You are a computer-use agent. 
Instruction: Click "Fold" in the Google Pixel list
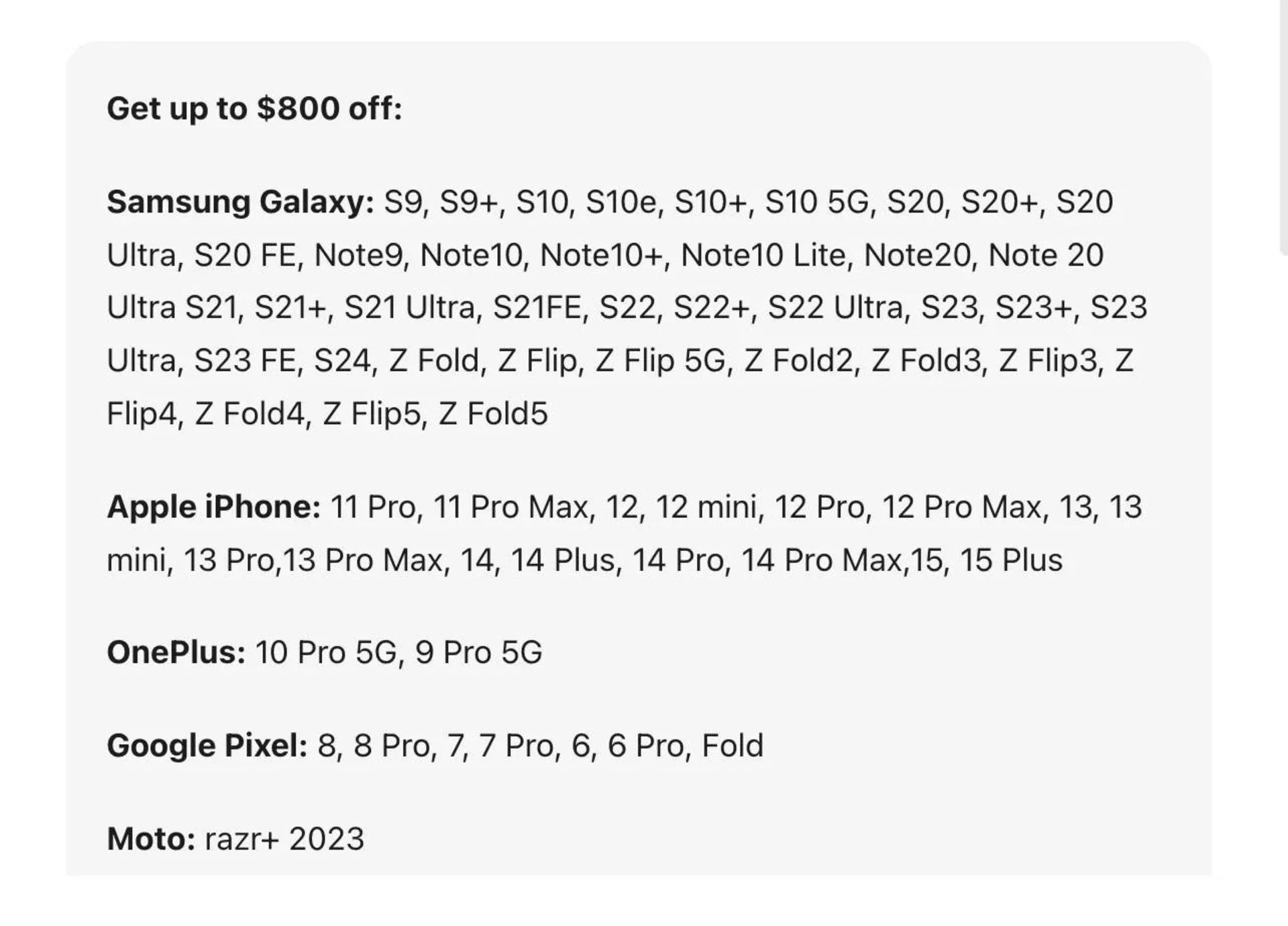click(x=732, y=745)
